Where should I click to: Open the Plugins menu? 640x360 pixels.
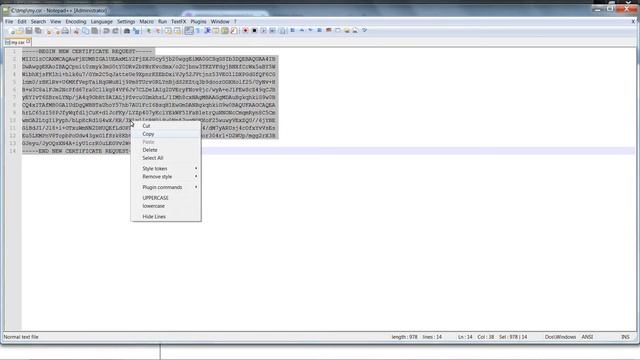(198, 22)
